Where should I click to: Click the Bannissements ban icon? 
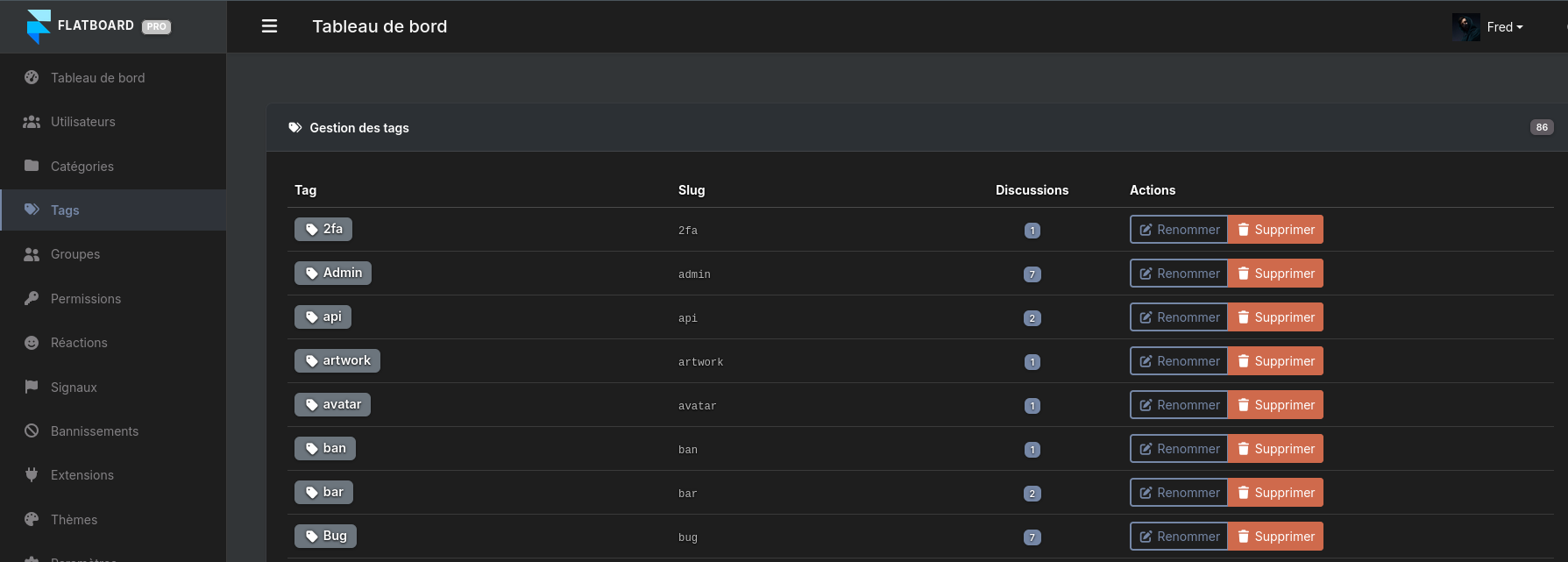32,430
